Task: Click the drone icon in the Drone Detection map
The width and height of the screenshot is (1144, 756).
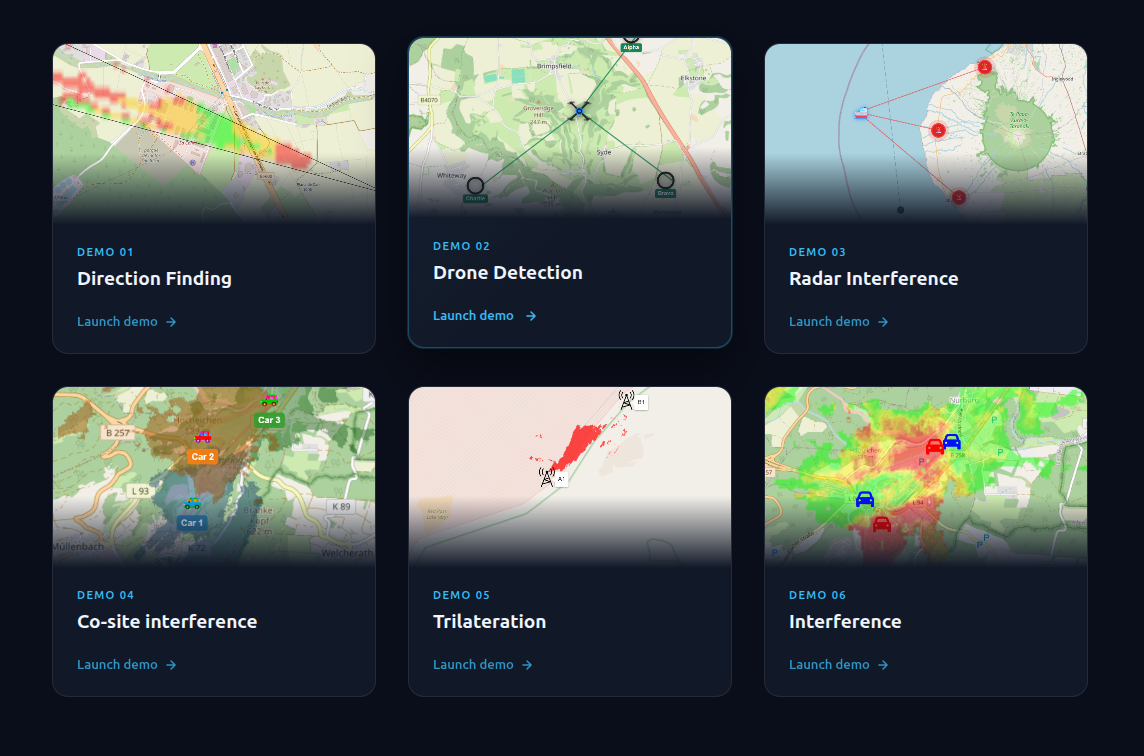Action: 579,111
